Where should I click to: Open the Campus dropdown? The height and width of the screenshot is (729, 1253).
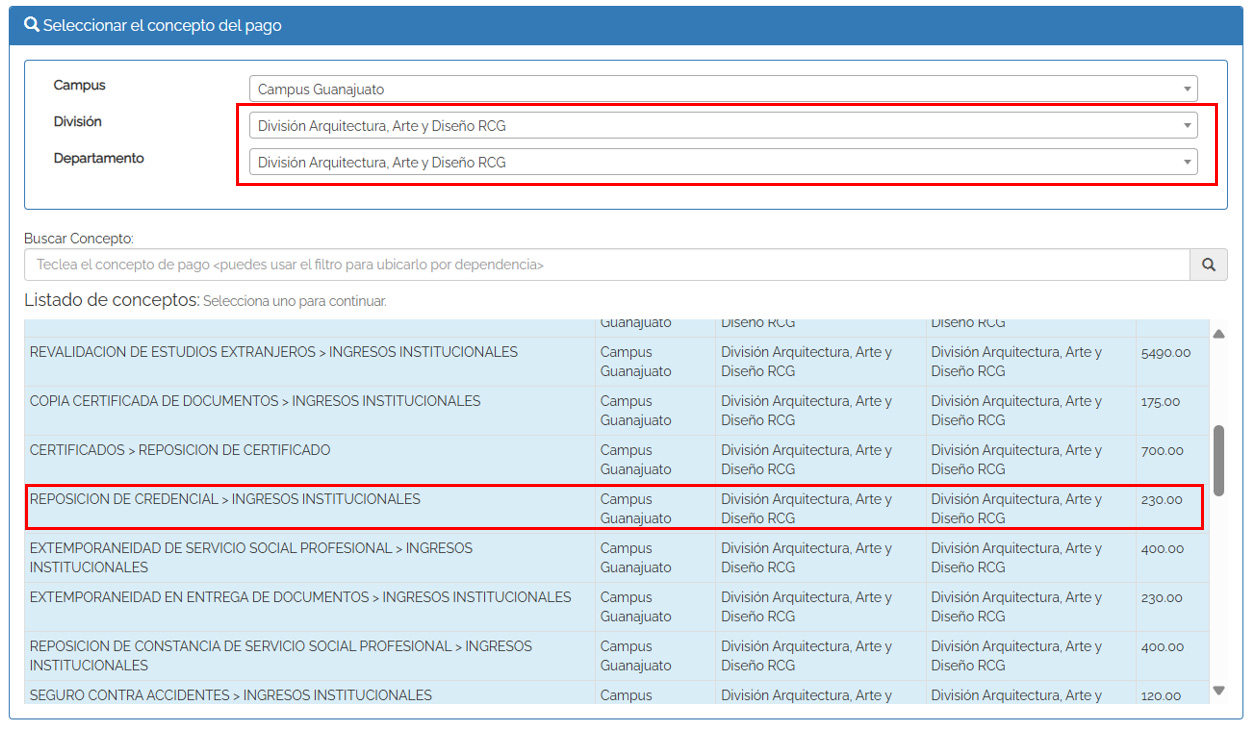(x=722, y=89)
